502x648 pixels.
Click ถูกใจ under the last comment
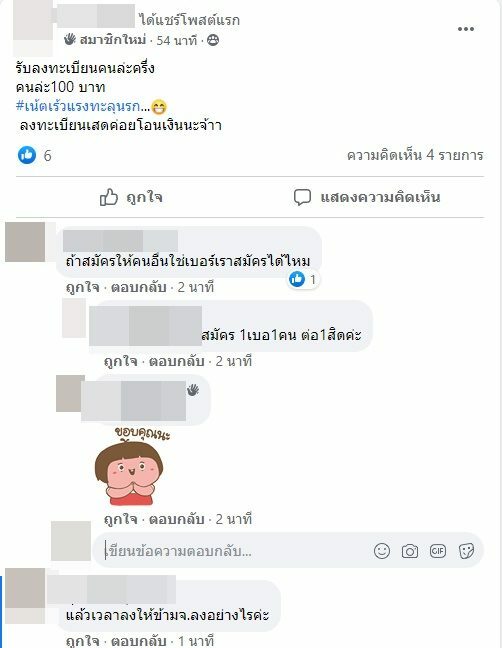(x=82, y=641)
